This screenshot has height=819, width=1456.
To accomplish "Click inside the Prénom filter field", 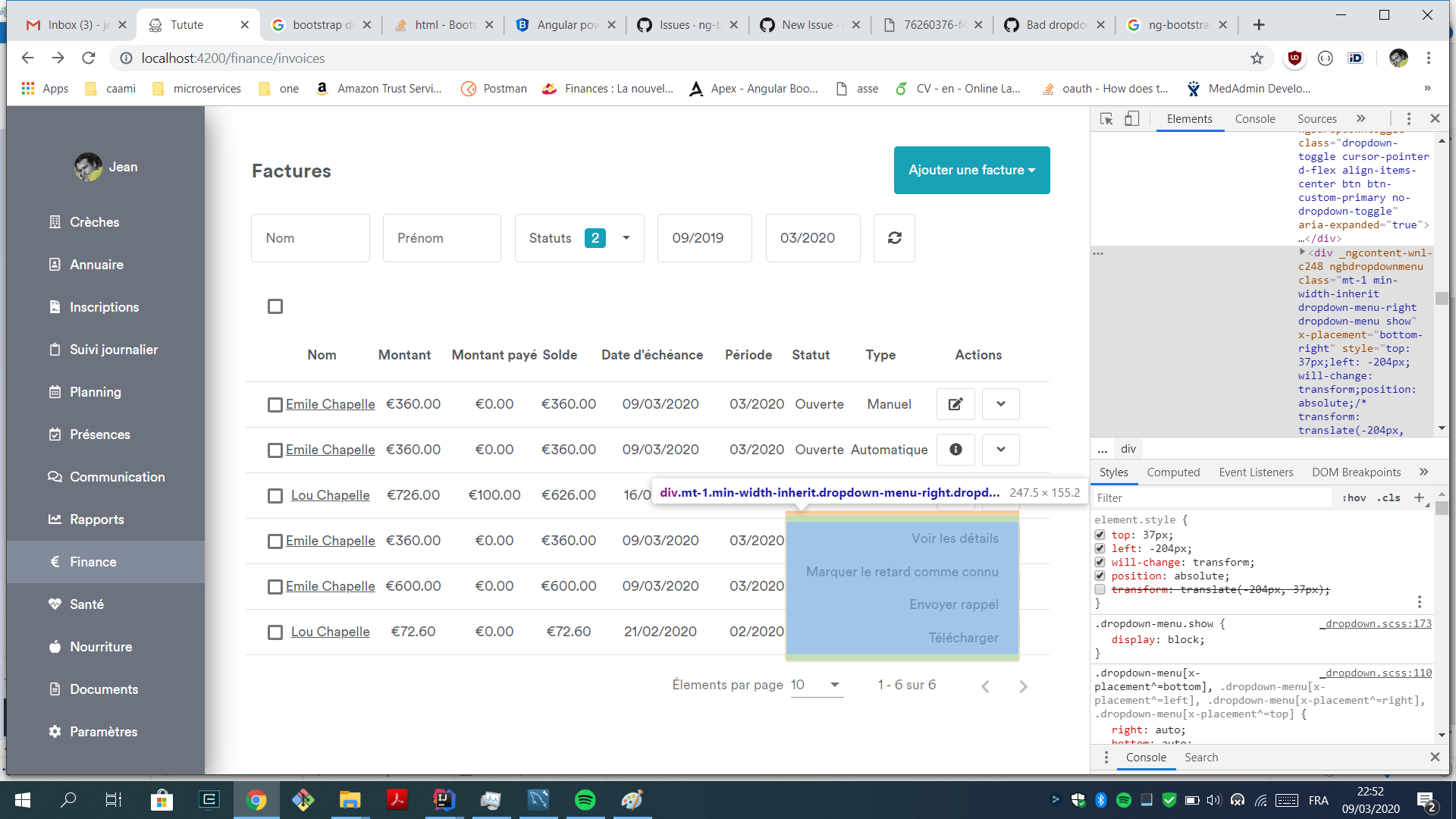I will (x=441, y=237).
